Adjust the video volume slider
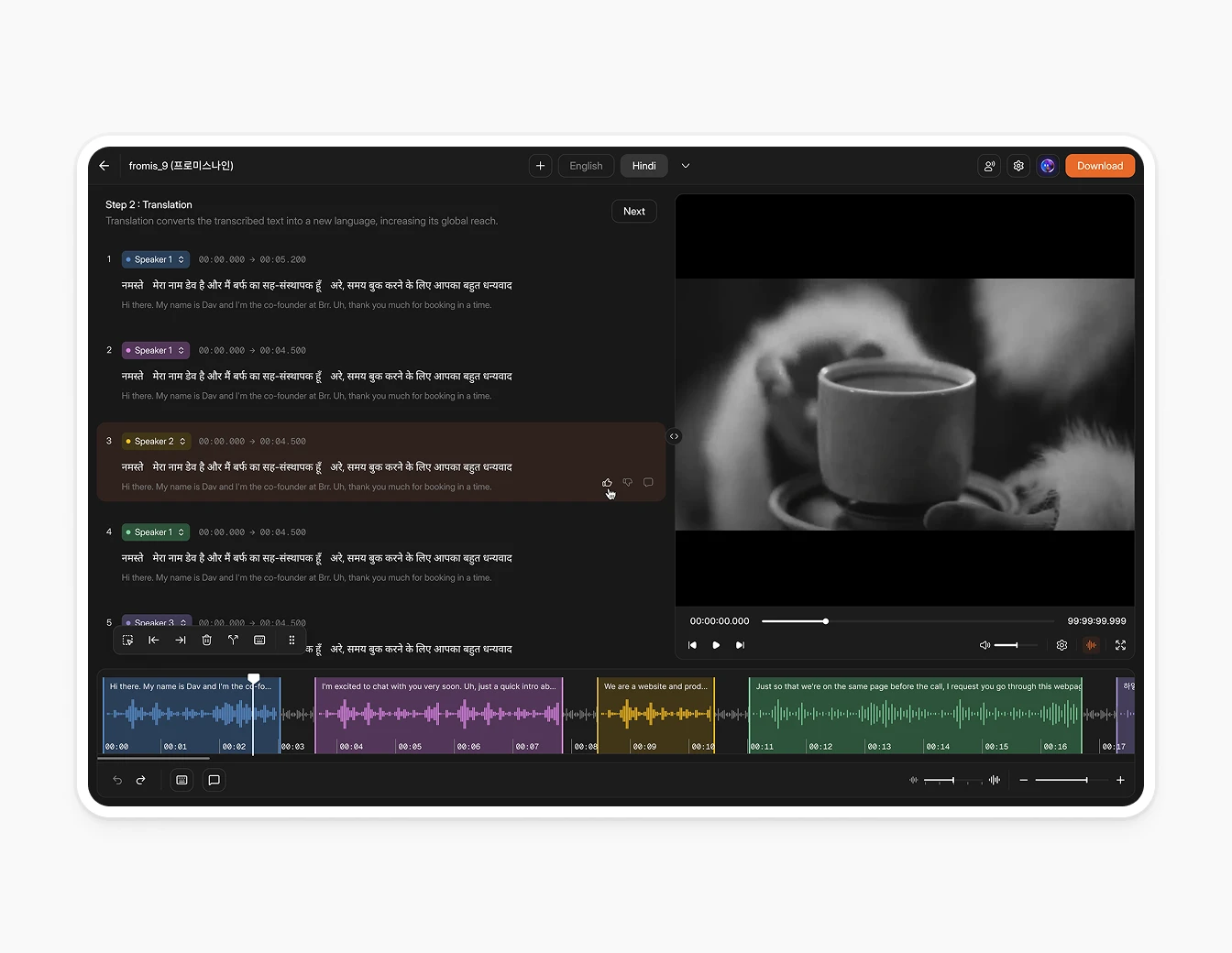The width and height of the screenshot is (1232, 953). coord(1017,645)
